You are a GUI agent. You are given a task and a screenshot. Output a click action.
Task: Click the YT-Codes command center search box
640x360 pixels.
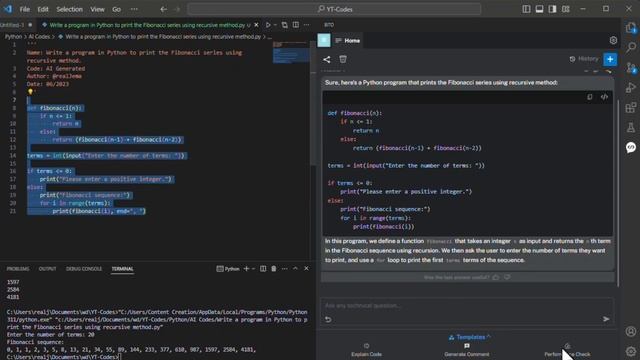tap(334, 9)
